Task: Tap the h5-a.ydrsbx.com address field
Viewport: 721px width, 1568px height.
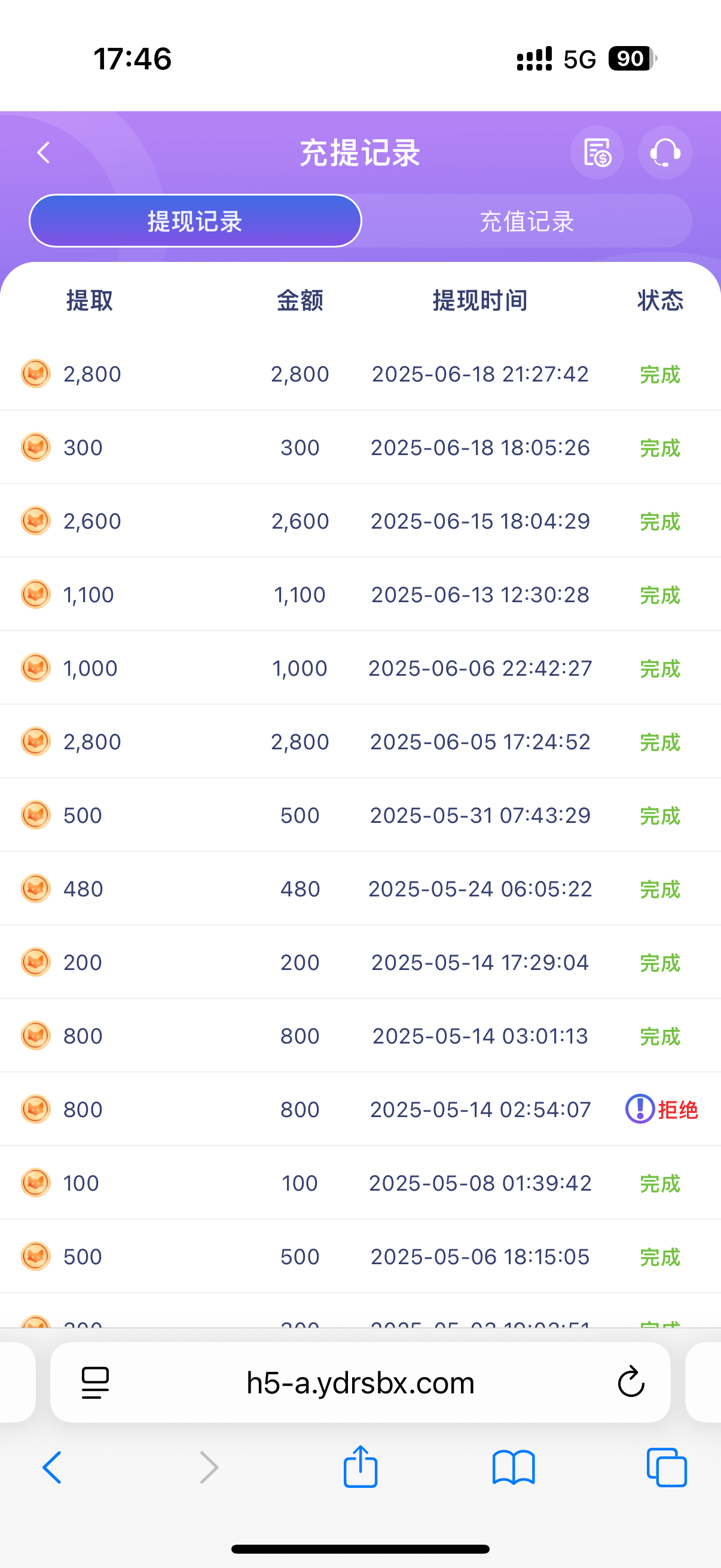Action: click(x=360, y=1383)
